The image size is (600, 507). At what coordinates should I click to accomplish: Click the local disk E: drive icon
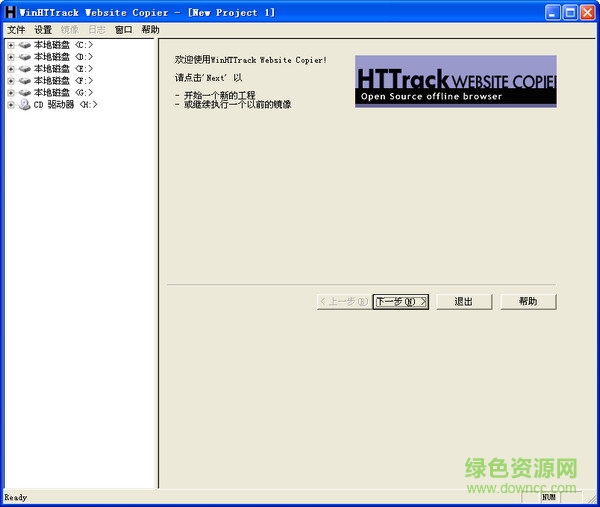click(25, 69)
